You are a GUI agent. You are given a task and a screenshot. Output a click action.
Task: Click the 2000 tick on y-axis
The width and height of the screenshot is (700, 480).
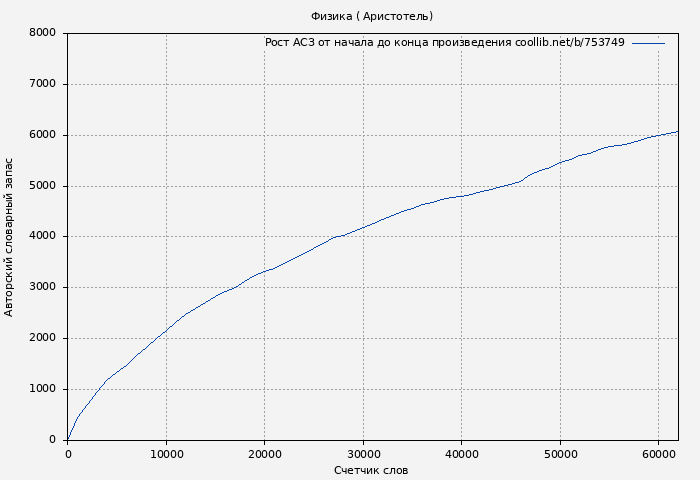point(43,338)
